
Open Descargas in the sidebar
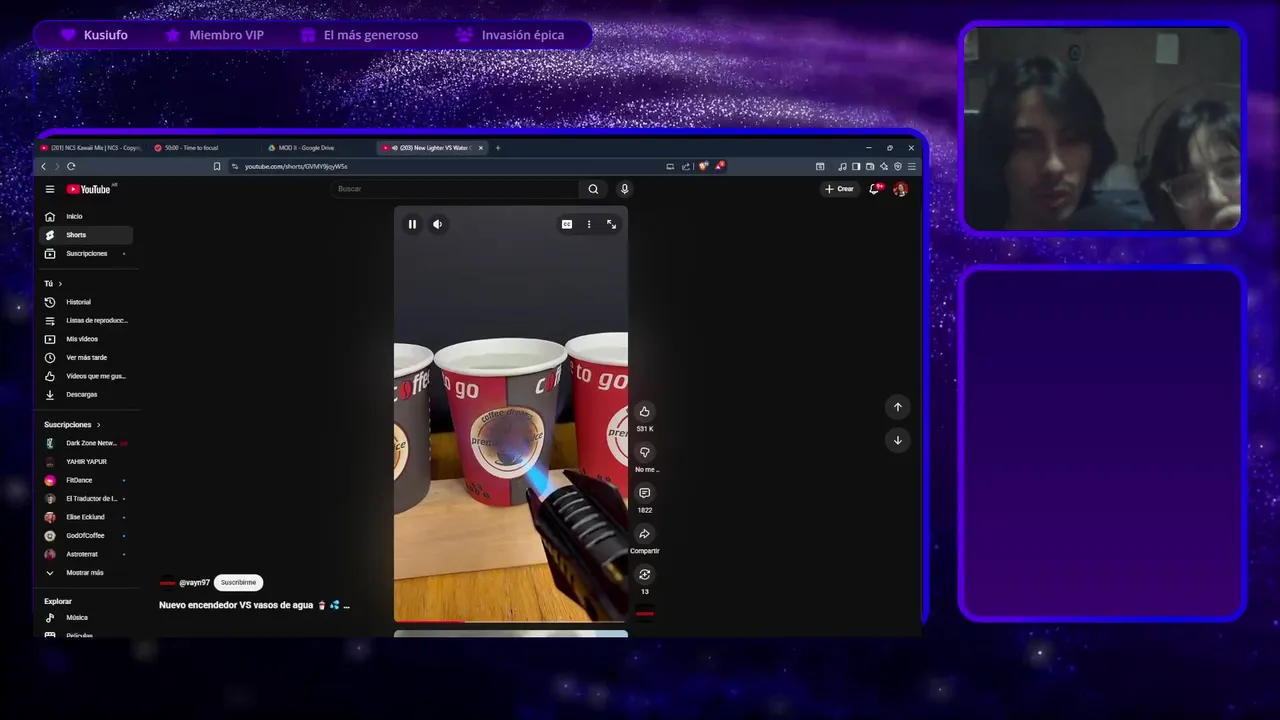tap(85, 394)
